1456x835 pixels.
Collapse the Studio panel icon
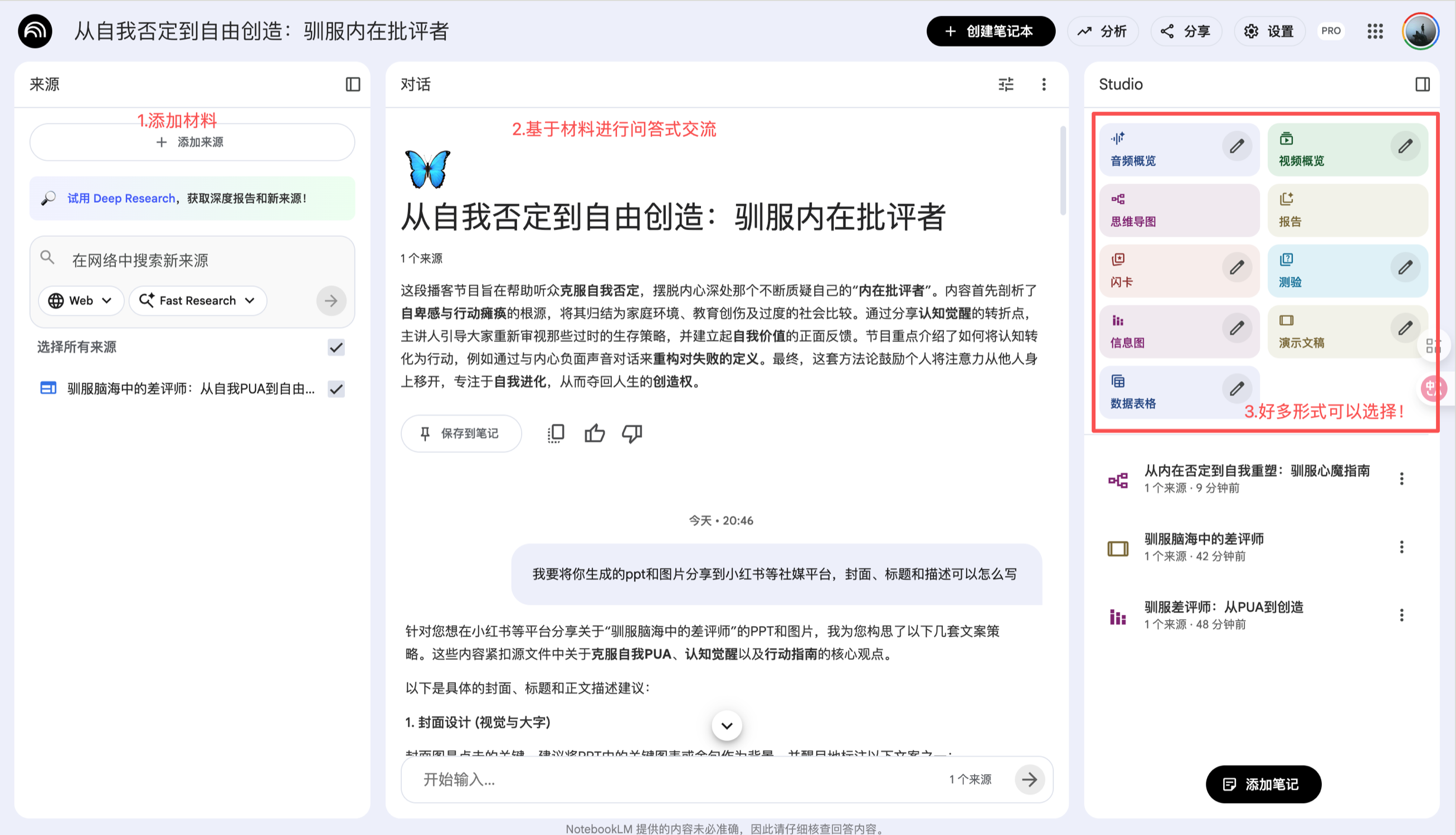point(1422,84)
